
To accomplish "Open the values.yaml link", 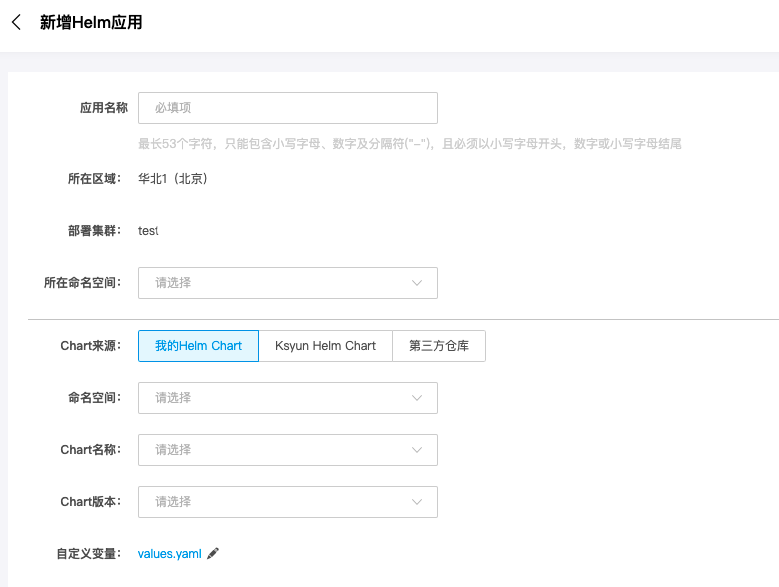I will (170, 553).
